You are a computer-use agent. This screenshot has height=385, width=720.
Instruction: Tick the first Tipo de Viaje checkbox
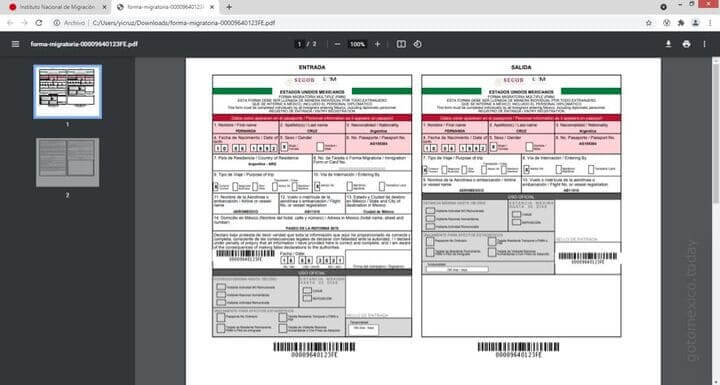pos(215,186)
